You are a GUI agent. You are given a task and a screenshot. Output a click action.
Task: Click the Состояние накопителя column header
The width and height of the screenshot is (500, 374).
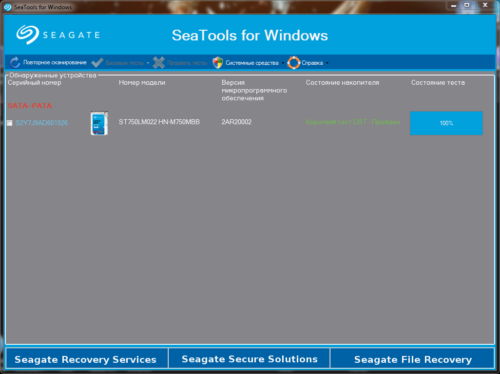(342, 83)
